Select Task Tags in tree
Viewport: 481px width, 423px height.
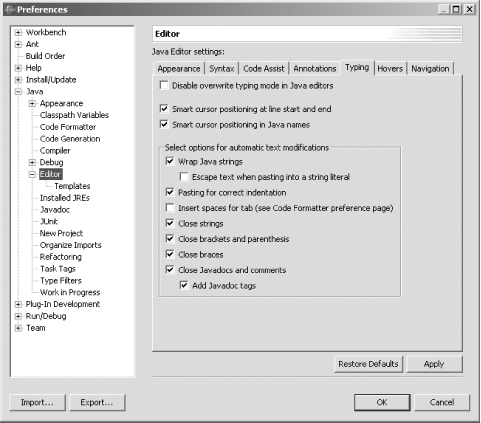58,269
